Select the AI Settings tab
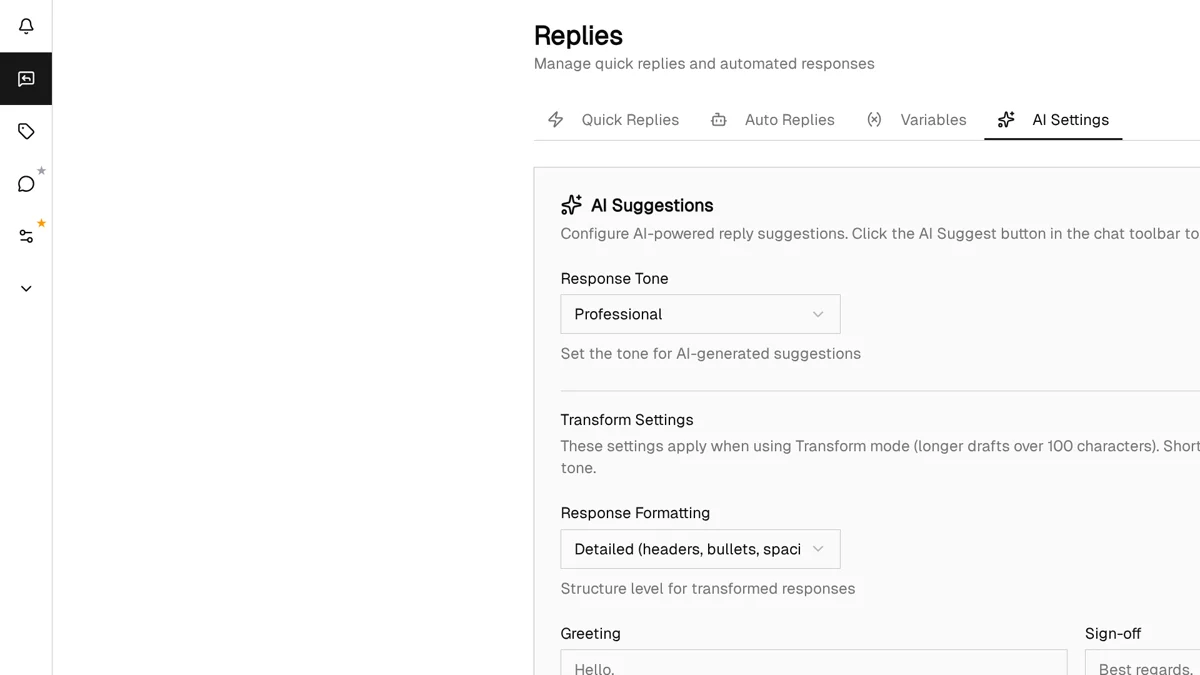 point(1070,119)
